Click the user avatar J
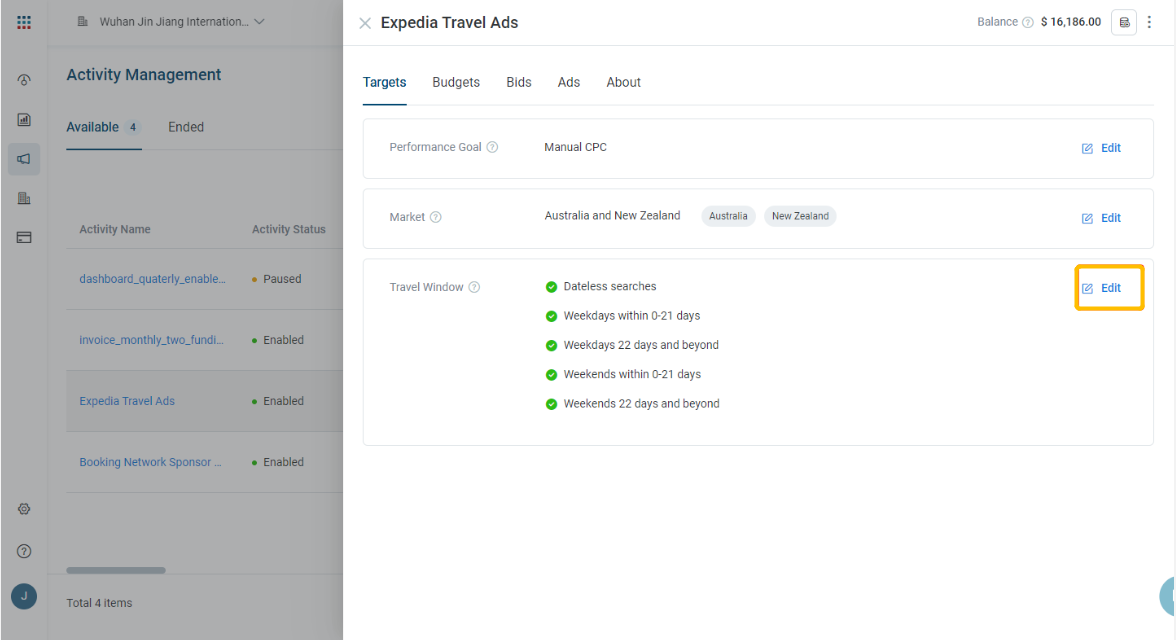Viewport: 1176px width, 640px height. pos(24,596)
